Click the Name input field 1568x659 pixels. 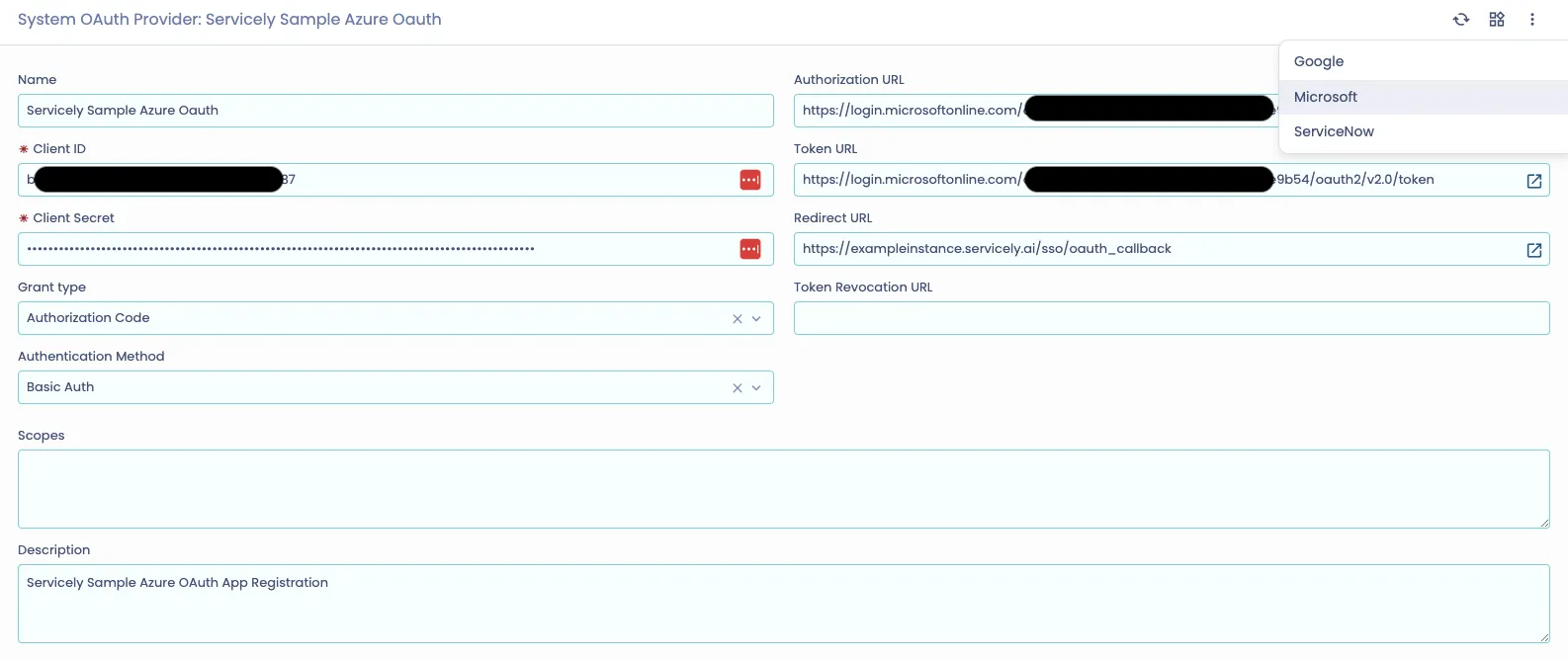click(395, 111)
